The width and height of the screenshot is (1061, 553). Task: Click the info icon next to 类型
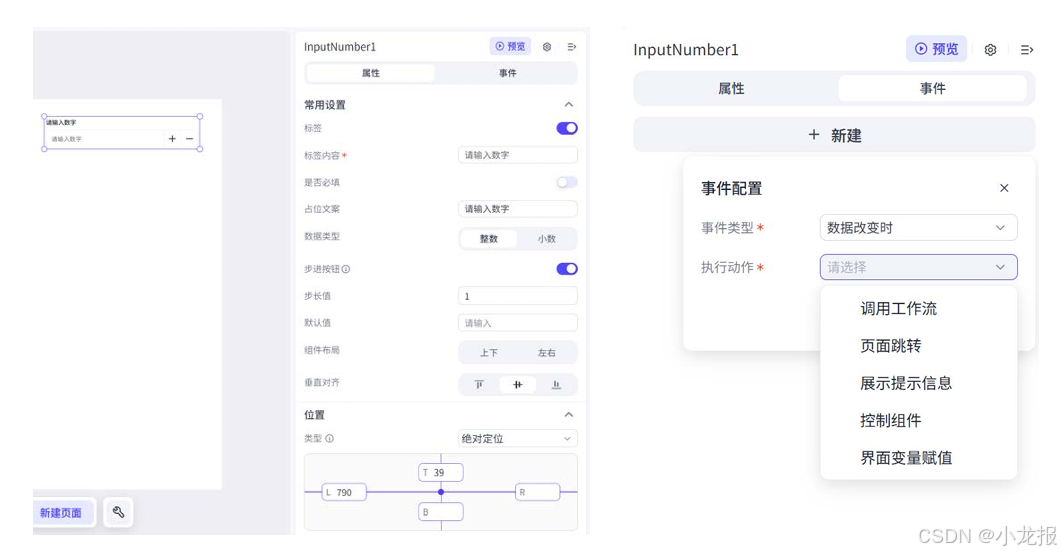point(330,438)
